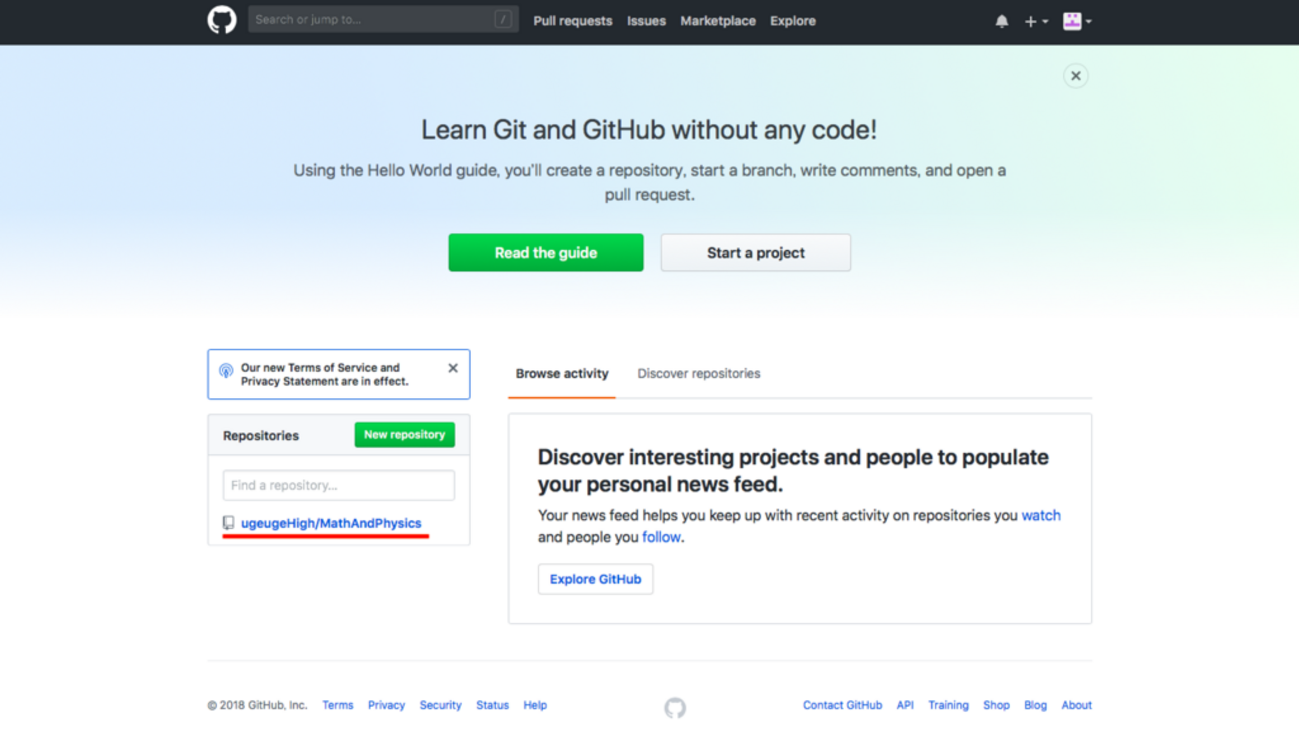Open the Blog footer link

1035,705
